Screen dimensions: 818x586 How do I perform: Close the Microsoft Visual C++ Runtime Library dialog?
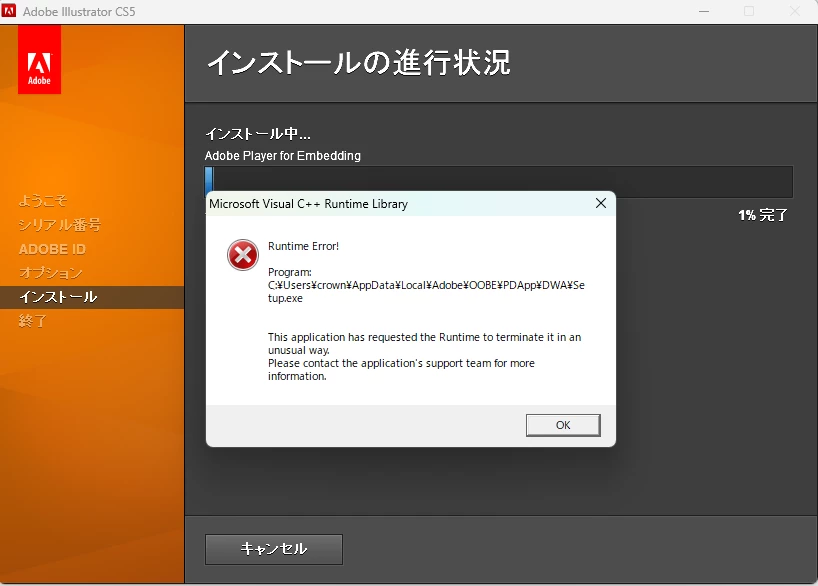click(x=601, y=204)
